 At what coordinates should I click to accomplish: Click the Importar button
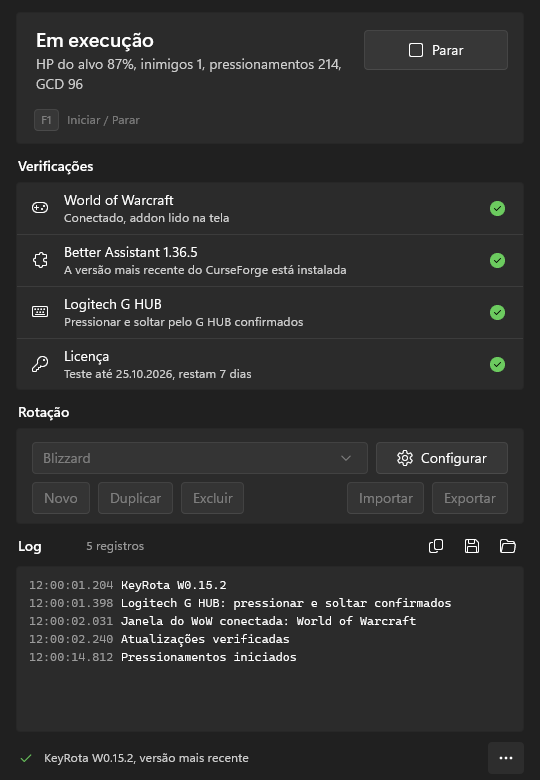(x=385, y=498)
